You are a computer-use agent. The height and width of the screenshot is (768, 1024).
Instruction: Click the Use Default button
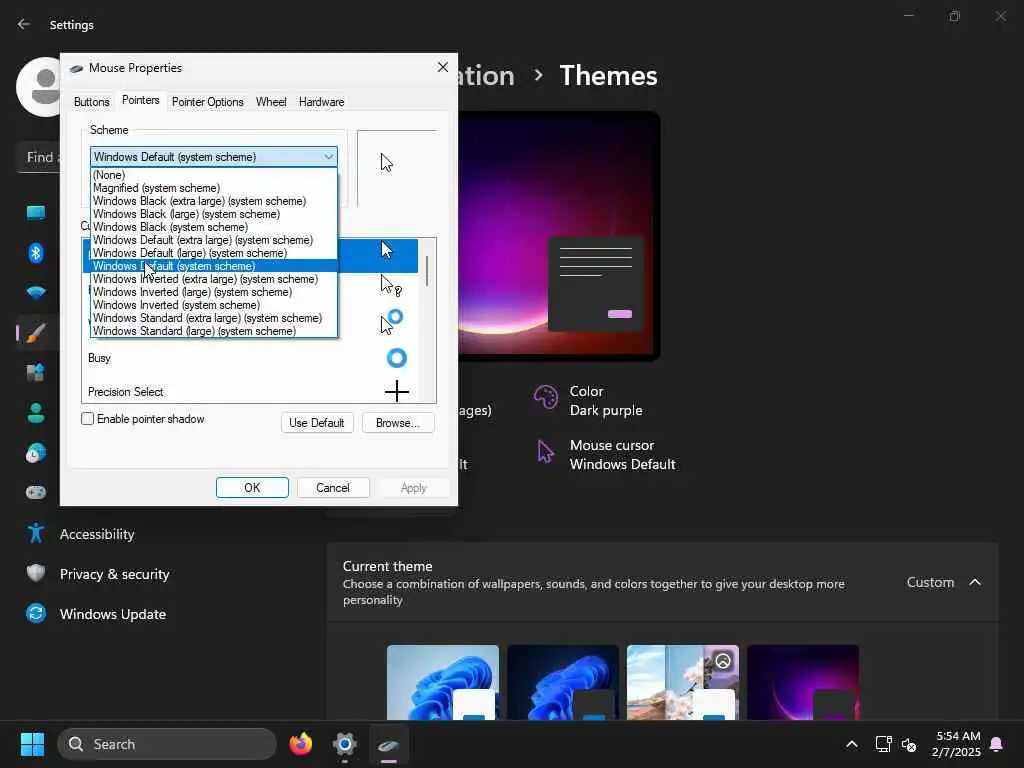point(317,423)
